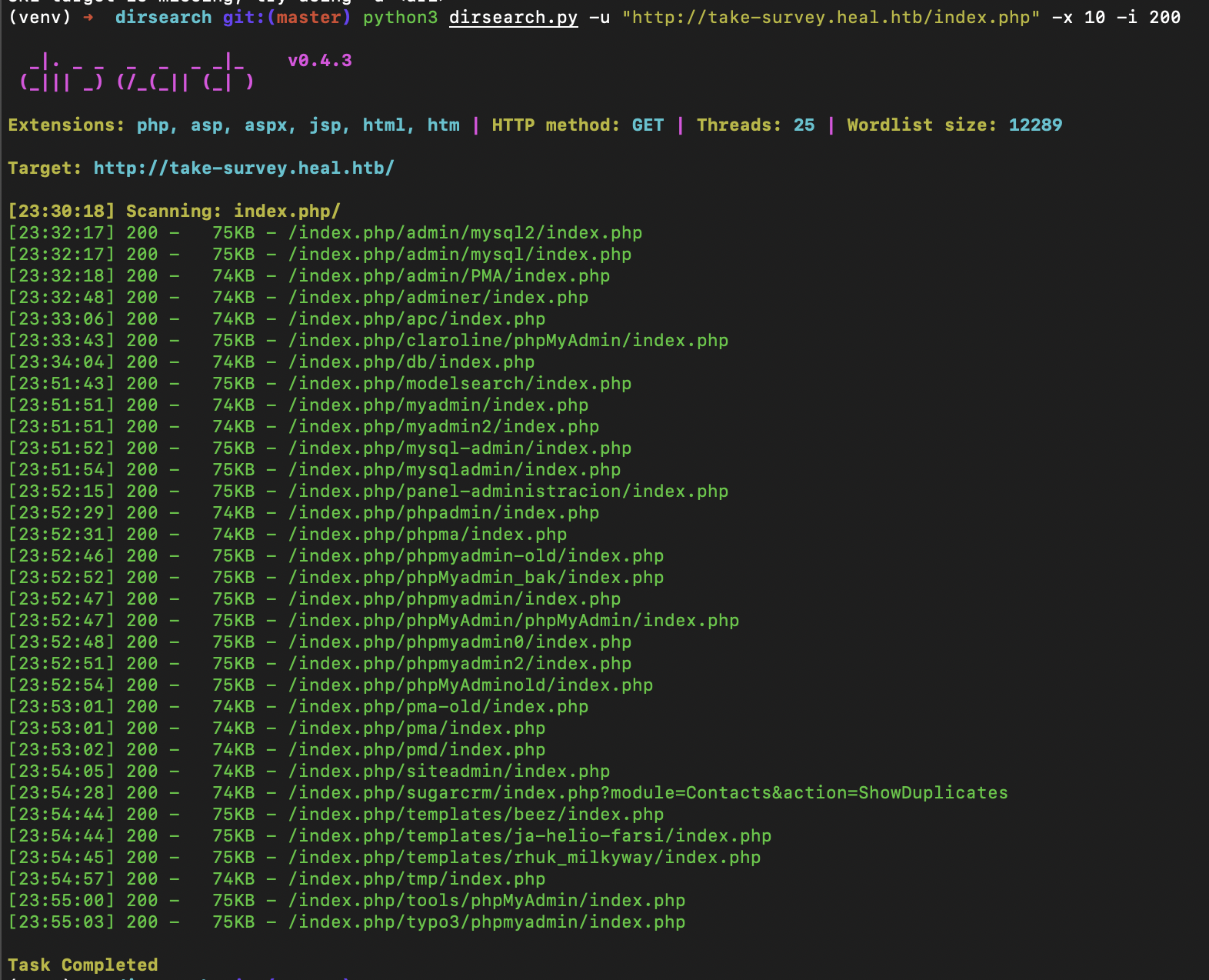
Task: Click the Task Completed message
Action: 83,965
